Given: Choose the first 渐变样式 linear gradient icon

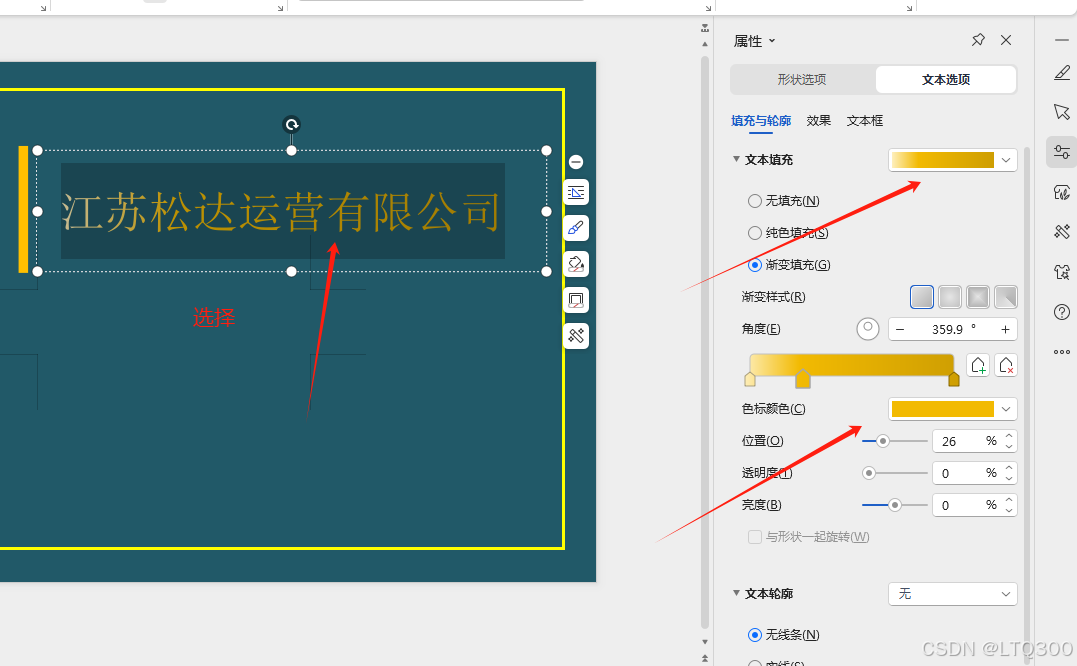Looking at the screenshot, I should pyautogui.click(x=922, y=297).
